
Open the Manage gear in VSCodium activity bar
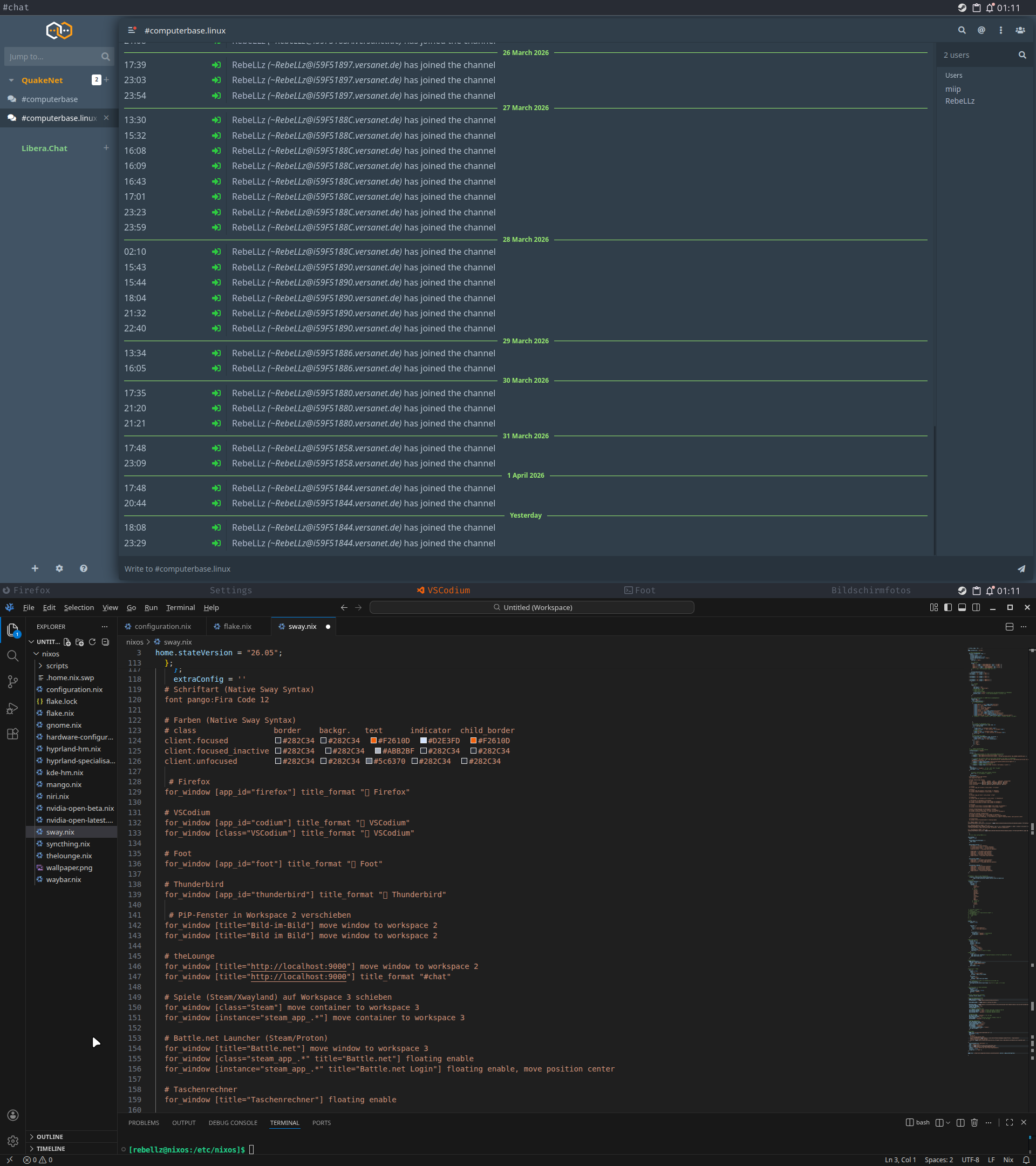pos(12,1141)
